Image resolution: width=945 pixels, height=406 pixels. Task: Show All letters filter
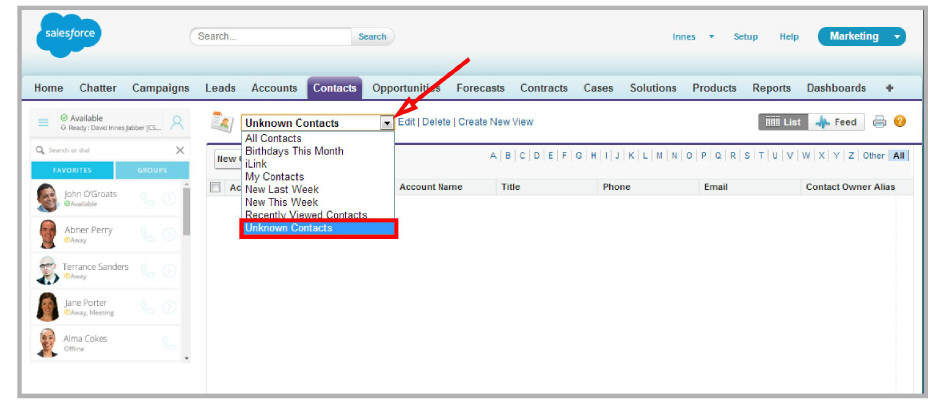tap(899, 155)
